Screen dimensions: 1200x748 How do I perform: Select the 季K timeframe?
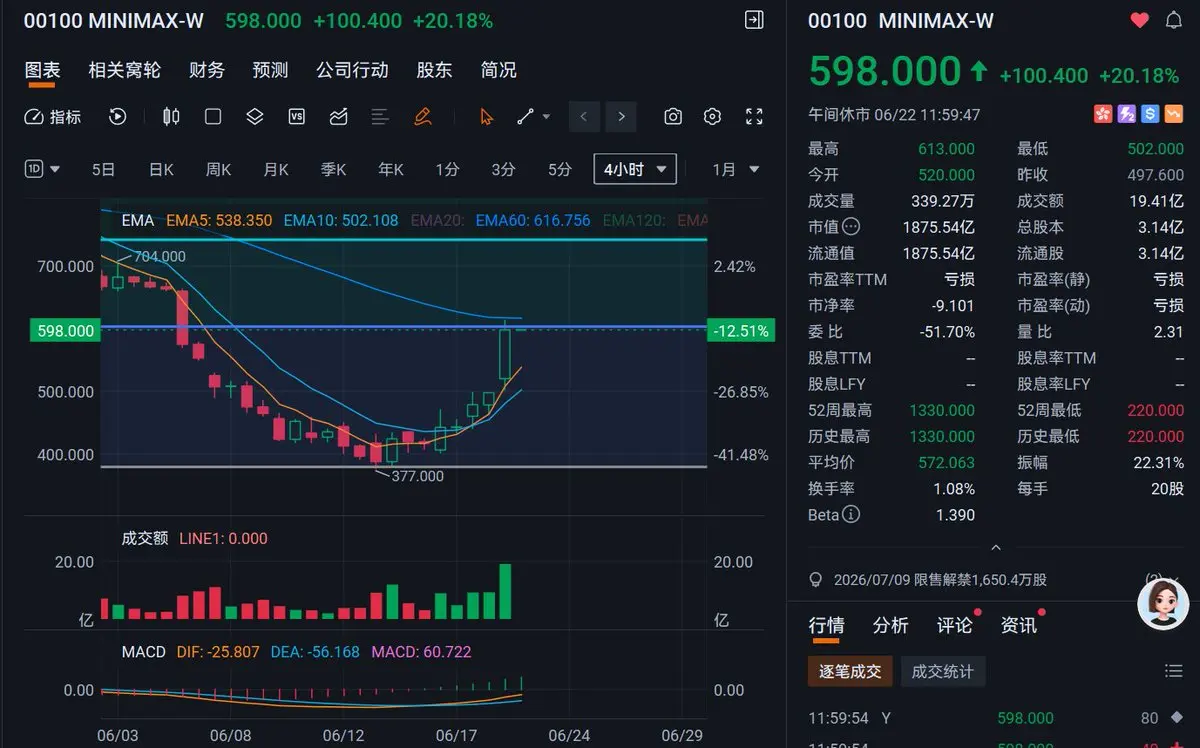click(333, 169)
